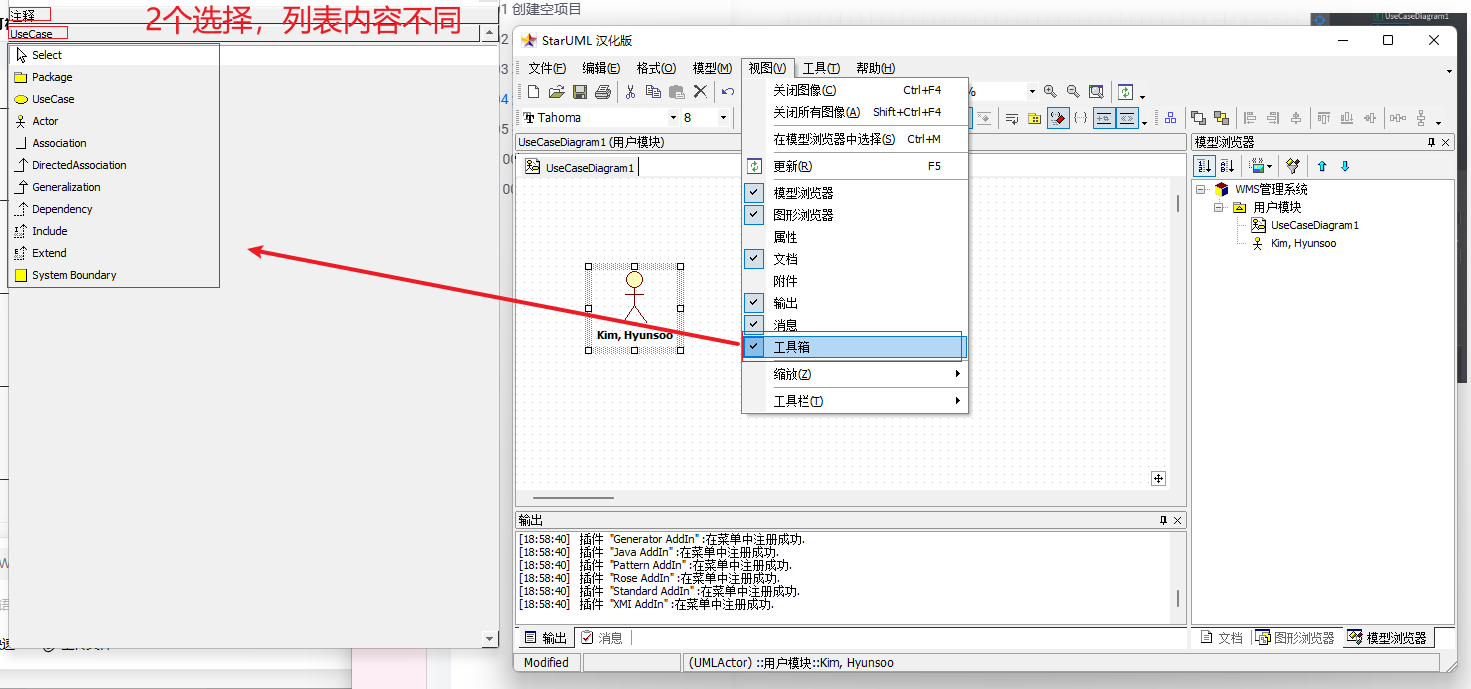Viewport: 1471px width, 689px height.
Task: Open the zoom percentage dropdown
Action: pyautogui.click(x=1032, y=91)
